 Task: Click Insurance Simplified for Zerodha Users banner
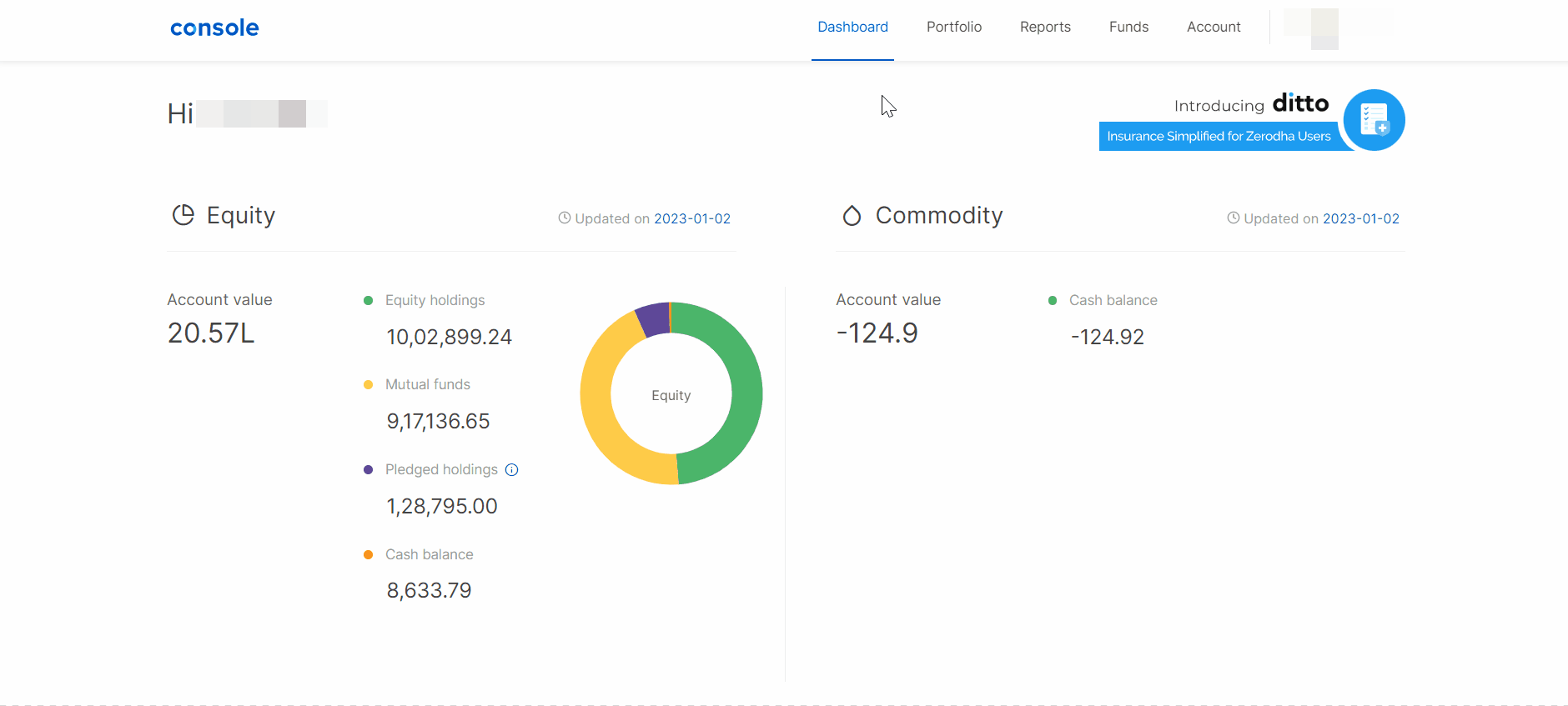[1219, 137]
